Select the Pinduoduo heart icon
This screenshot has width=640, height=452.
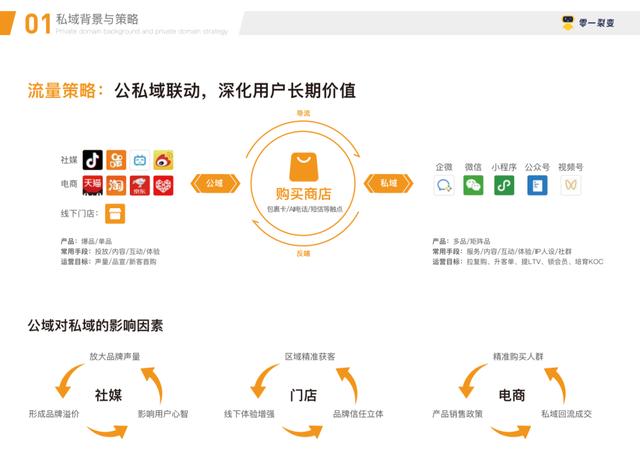[x=163, y=185]
